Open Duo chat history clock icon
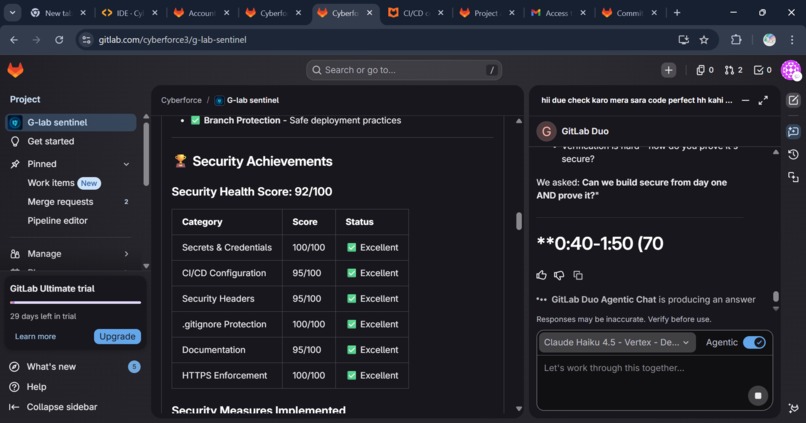806x423 pixels. (794, 154)
